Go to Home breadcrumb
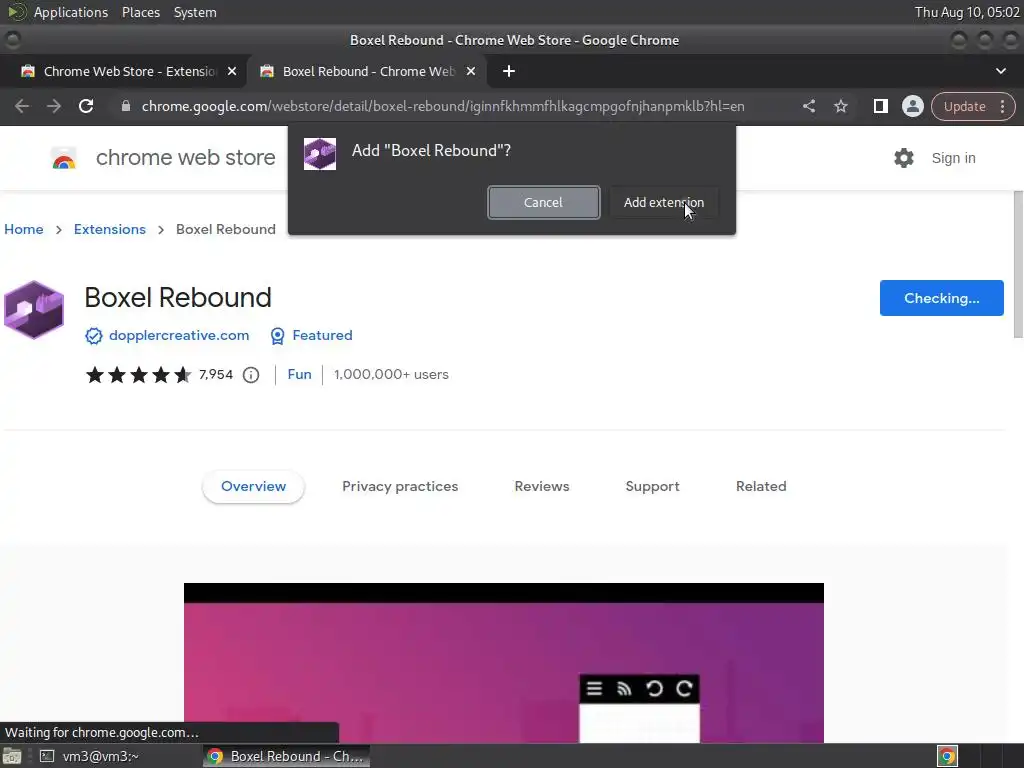This screenshot has width=1024, height=768. (x=24, y=229)
